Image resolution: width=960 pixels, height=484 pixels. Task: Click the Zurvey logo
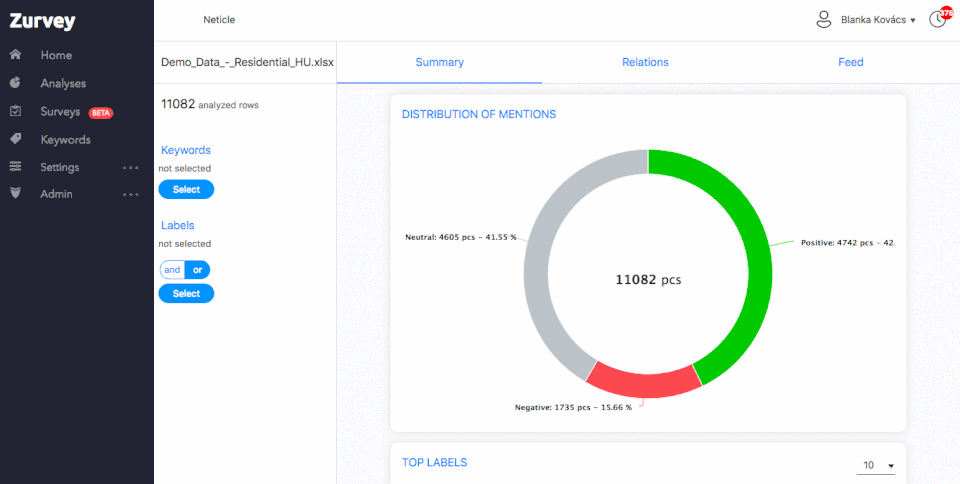point(42,21)
